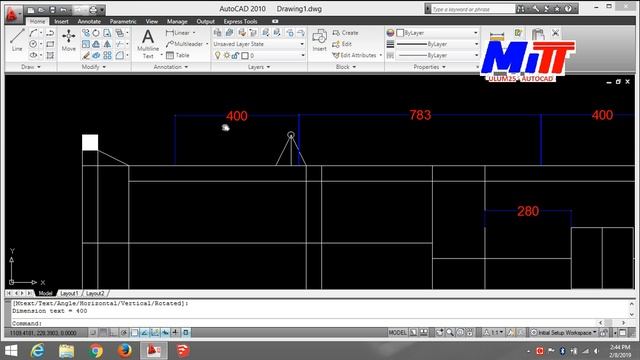Toggle Ortho Mode in status bar
Image resolution: width=640 pixels, height=360 pixels.
click(113, 333)
